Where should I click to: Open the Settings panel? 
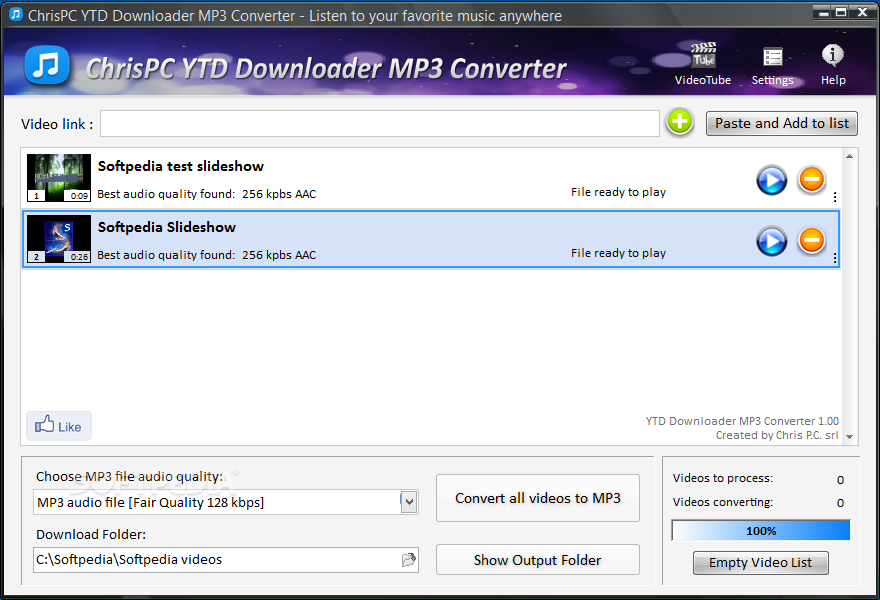(772, 66)
